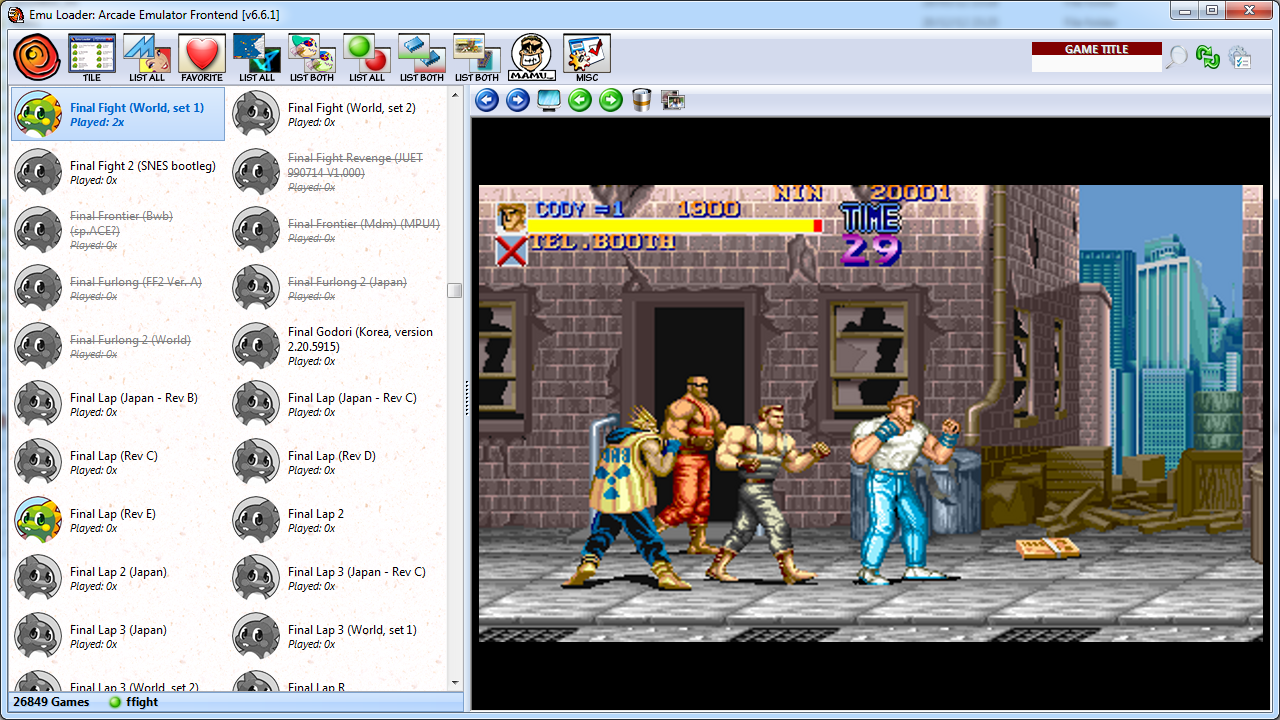Viewport: 1280px width, 720px height.
Task: Open the MISC options button
Action: coord(587,58)
